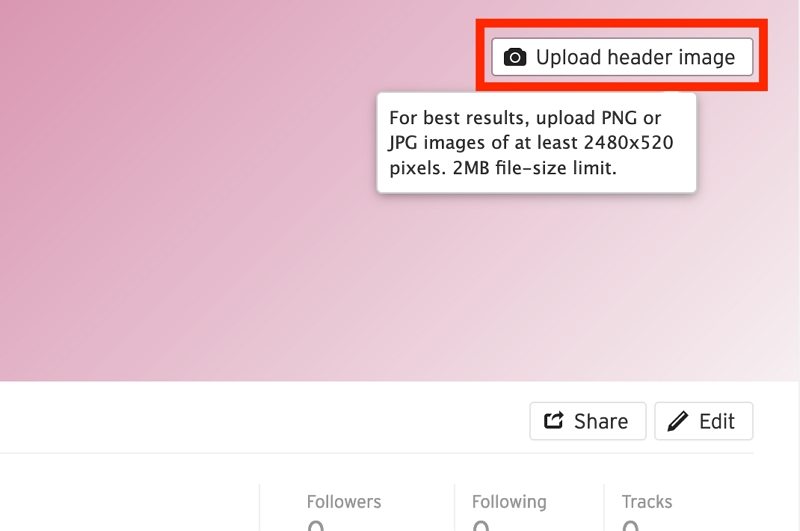Click the camera icon on upload button
This screenshot has height=531, width=800.
515,57
